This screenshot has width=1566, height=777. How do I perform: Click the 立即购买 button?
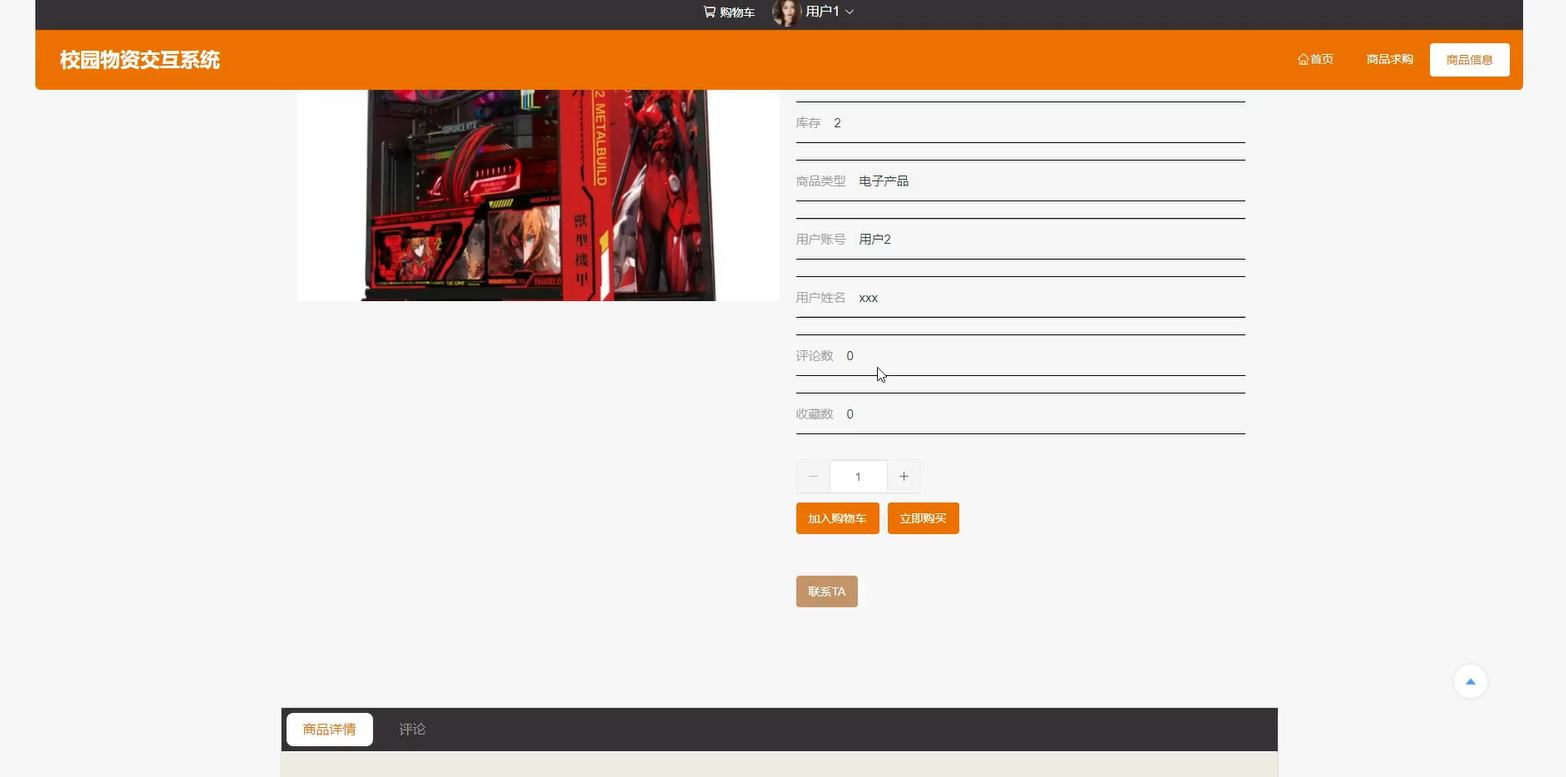[x=923, y=519]
